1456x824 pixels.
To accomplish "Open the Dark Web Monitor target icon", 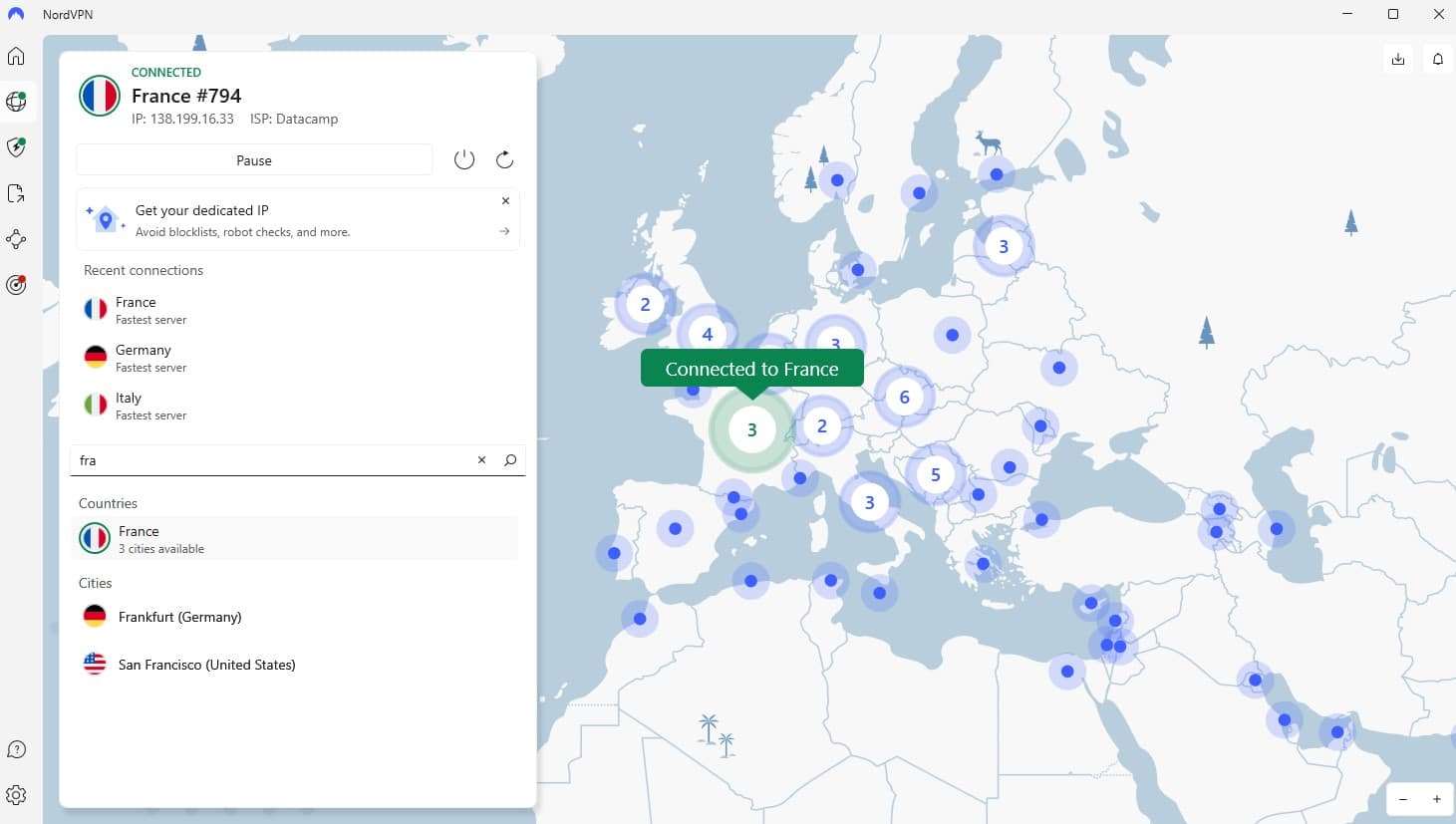I will pyautogui.click(x=16, y=285).
